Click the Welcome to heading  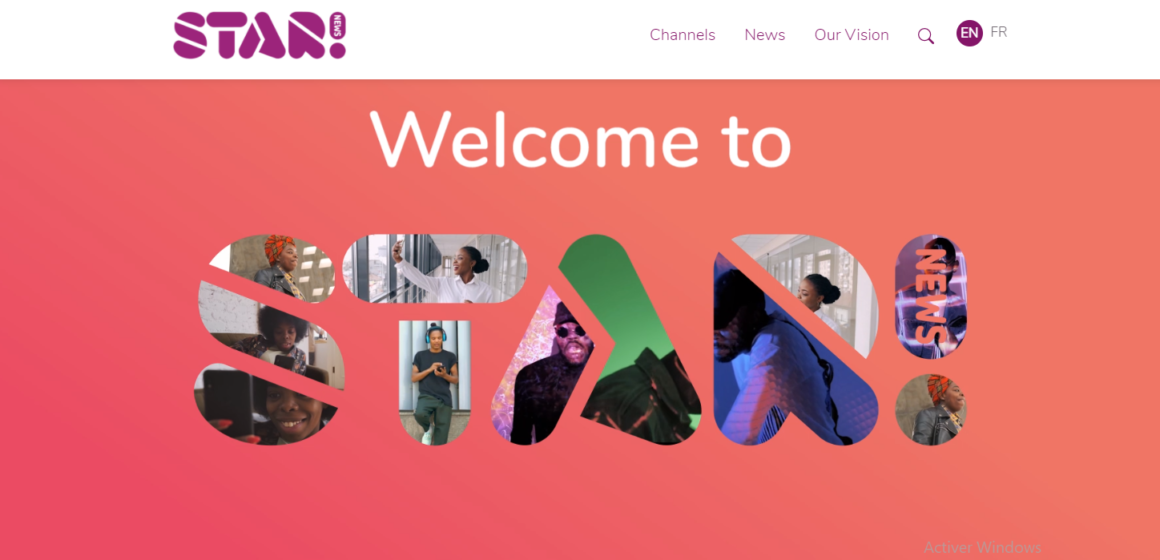(581, 139)
